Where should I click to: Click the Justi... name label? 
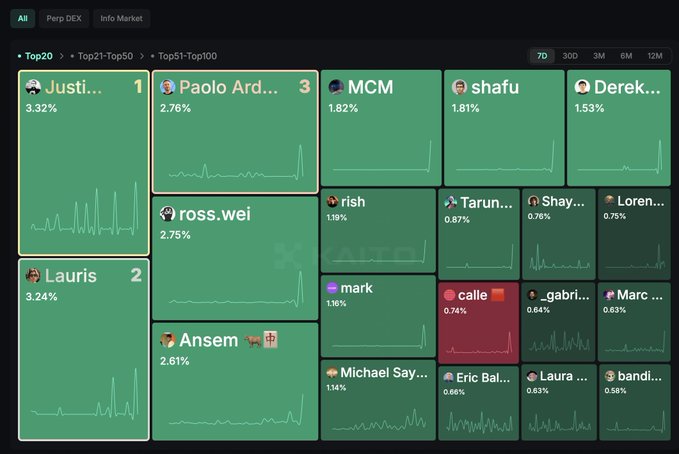(74, 87)
